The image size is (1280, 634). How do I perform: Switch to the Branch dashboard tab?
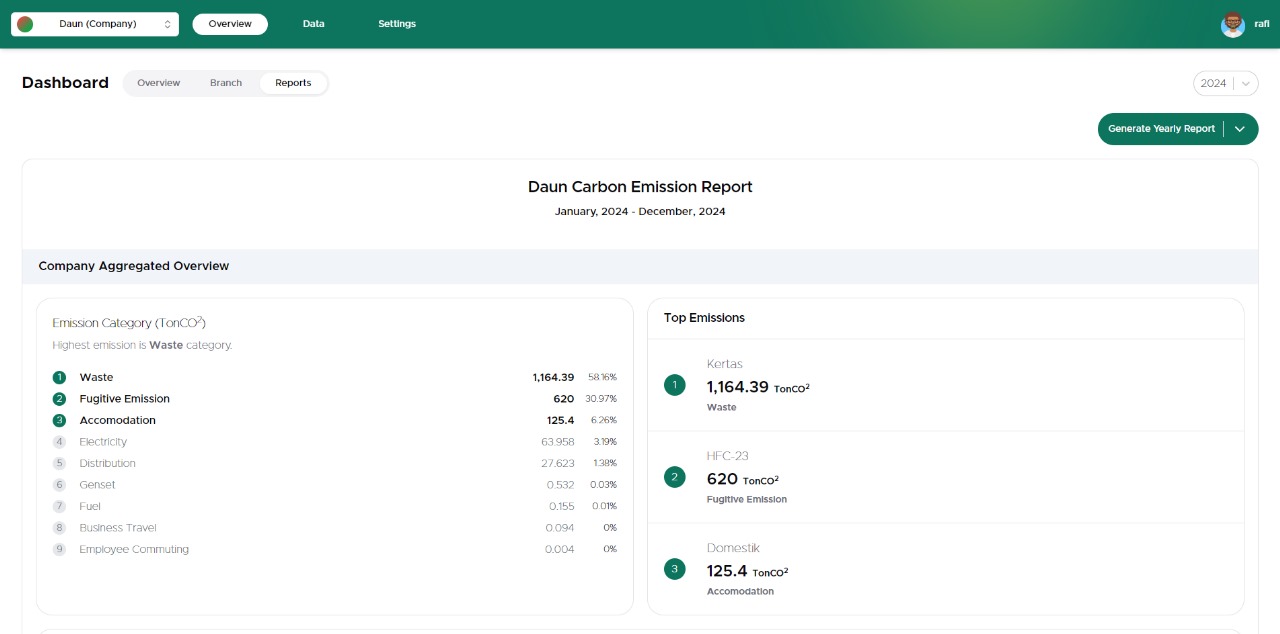(226, 83)
